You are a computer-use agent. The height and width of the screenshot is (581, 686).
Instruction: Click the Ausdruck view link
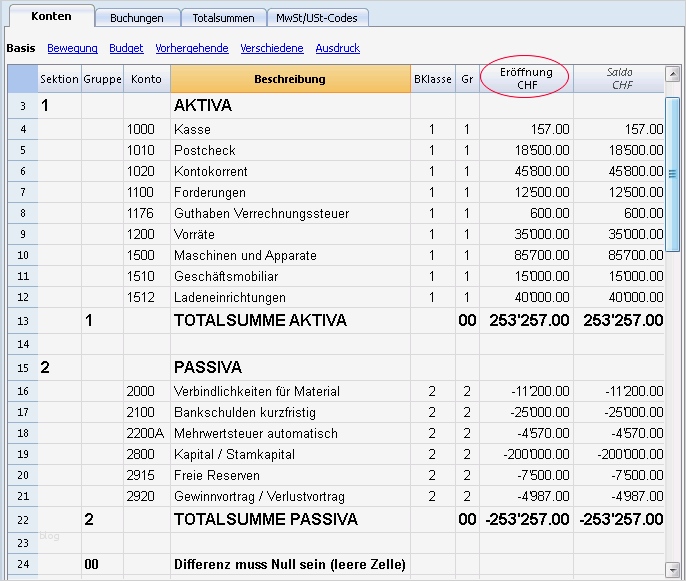point(337,48)
